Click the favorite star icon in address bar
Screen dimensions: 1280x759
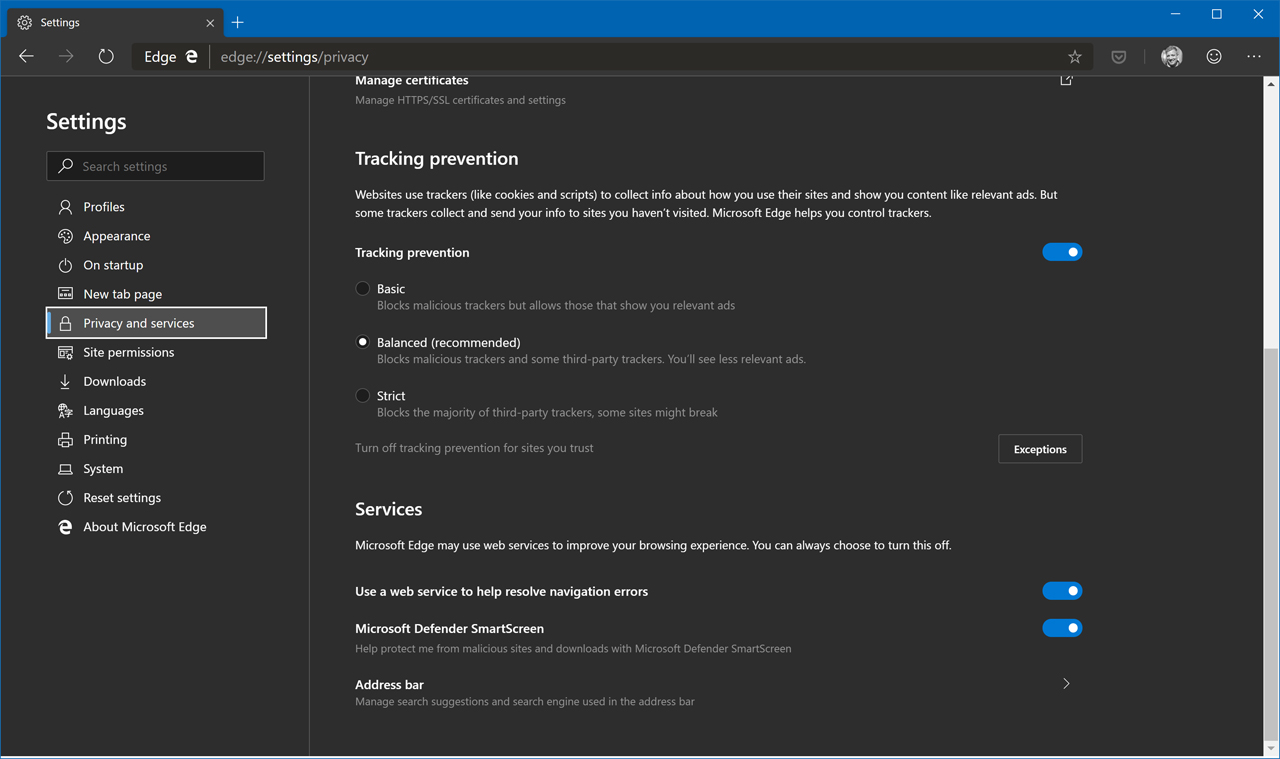(x=1074, y=57)
